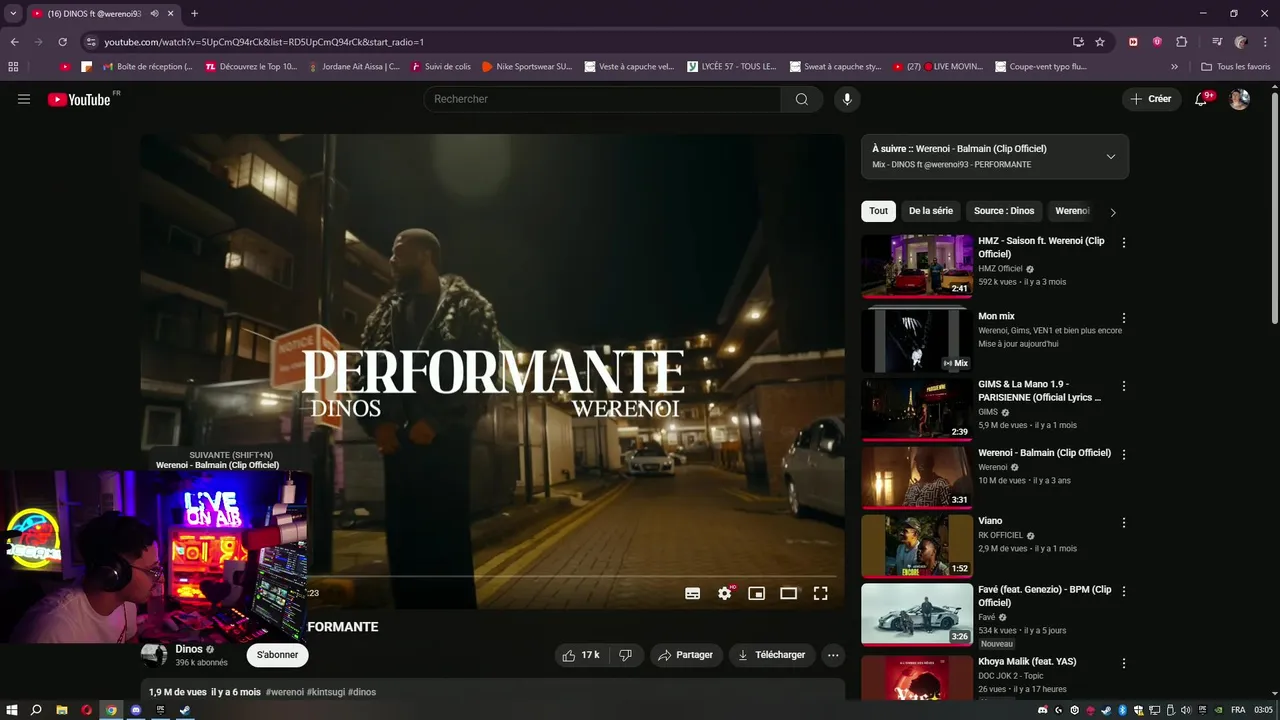
Task: Click the page vertical scrollbar
Action: point(1274,207)
